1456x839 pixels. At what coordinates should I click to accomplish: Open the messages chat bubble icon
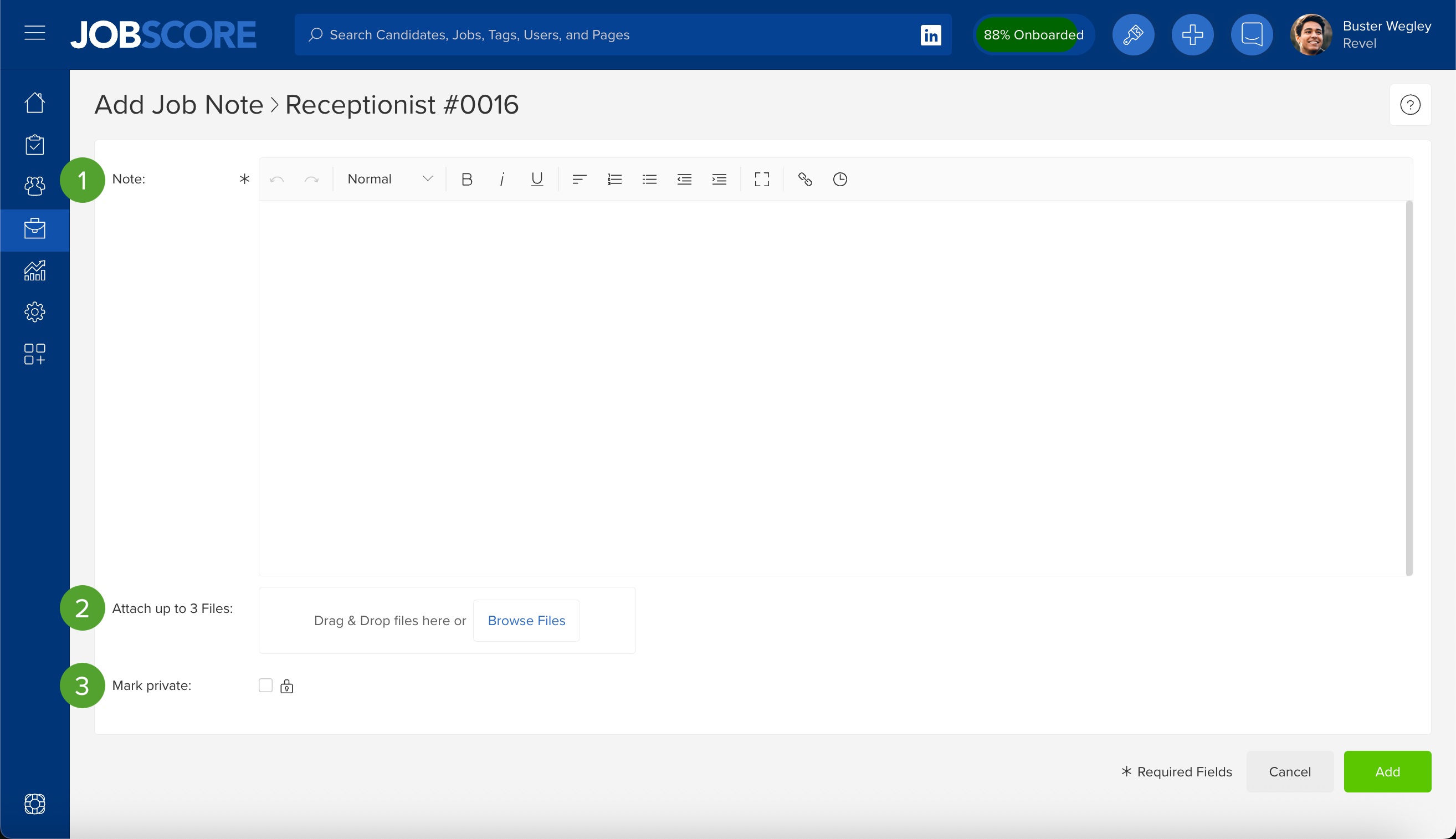click(x=1252, y=34)
